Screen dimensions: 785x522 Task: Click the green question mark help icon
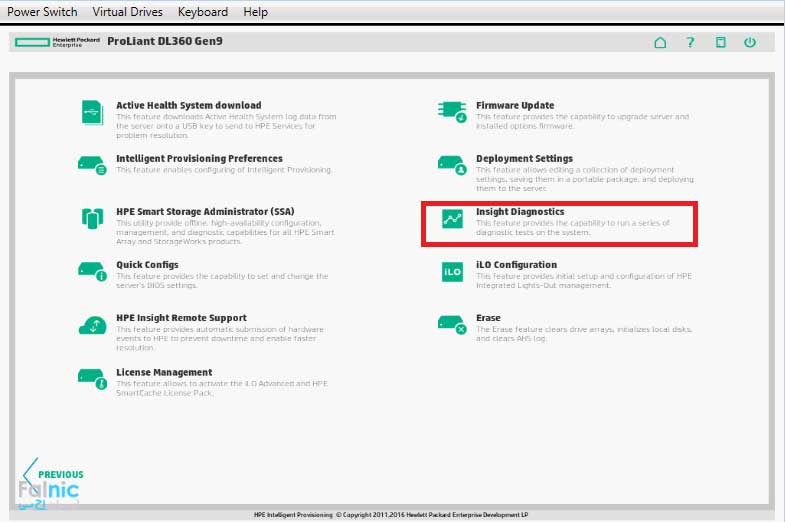pyautogui.click(x=690, y=43)
